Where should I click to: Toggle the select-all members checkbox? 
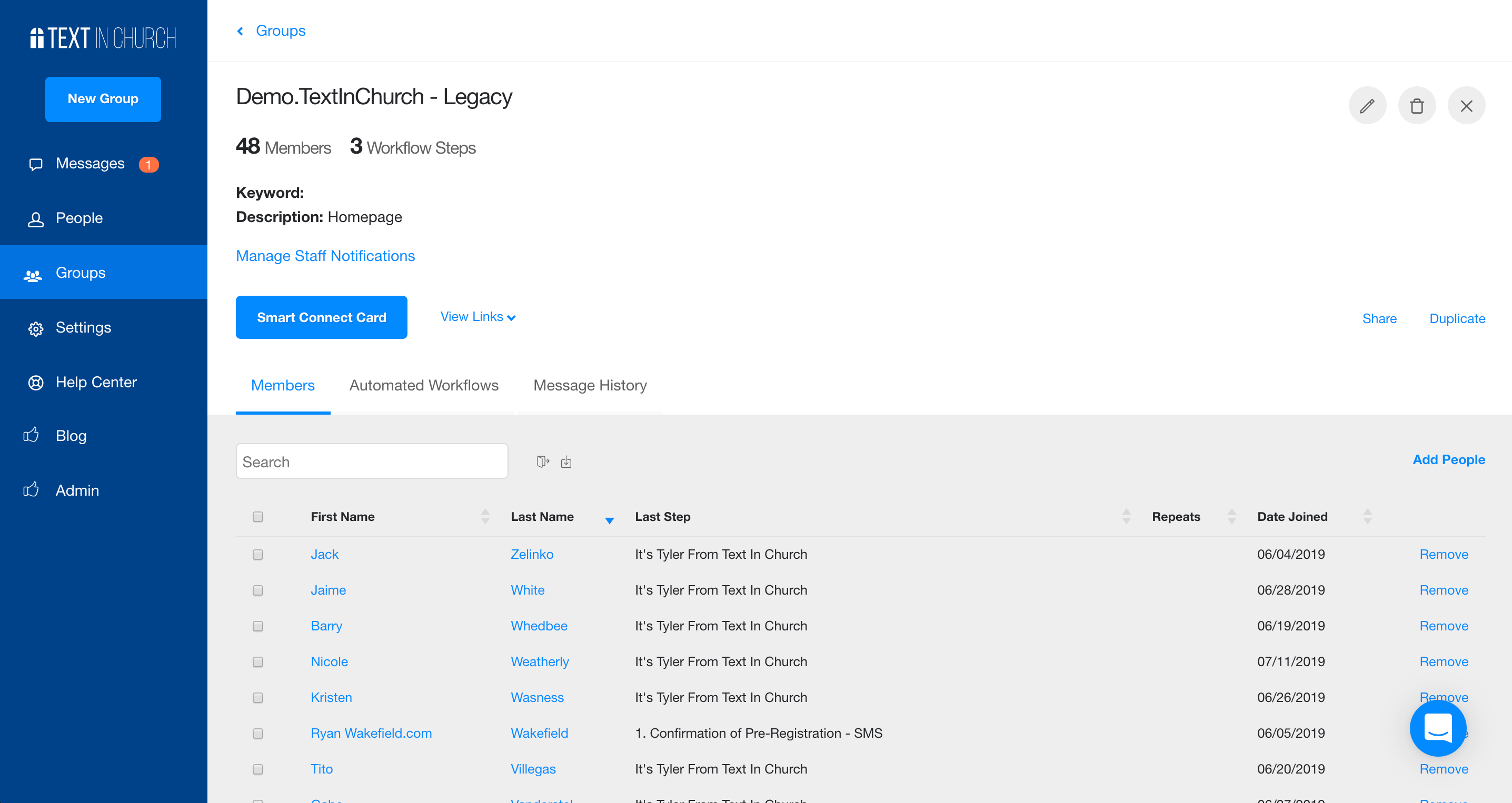[257, 516]
